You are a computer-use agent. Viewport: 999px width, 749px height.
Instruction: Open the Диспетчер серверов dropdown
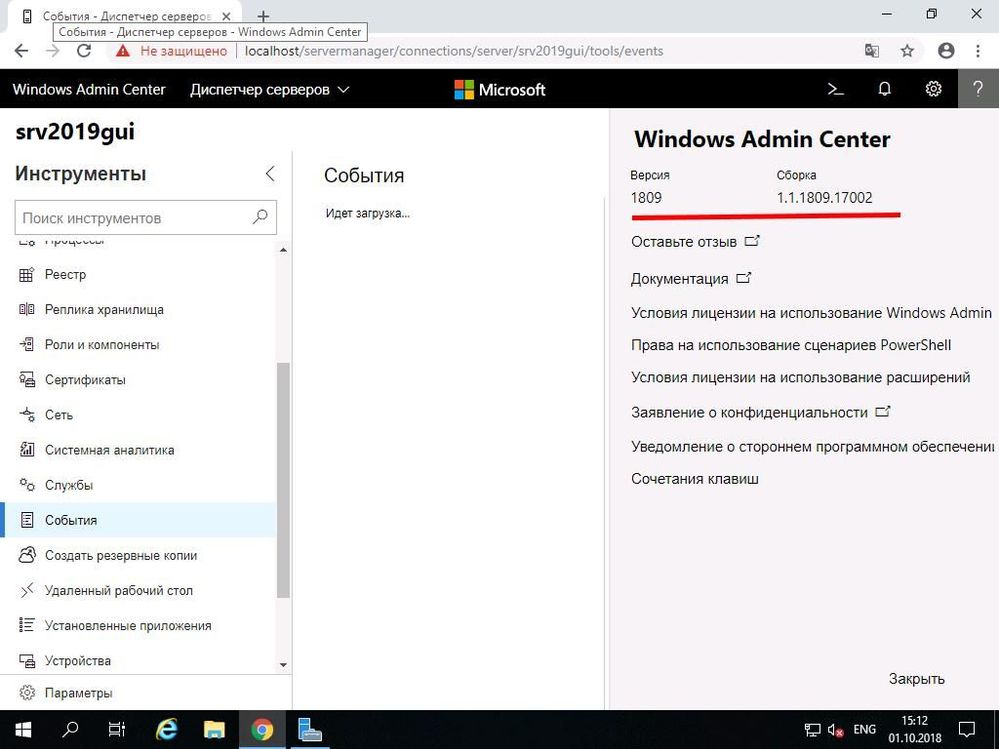[x=270, y=90]
